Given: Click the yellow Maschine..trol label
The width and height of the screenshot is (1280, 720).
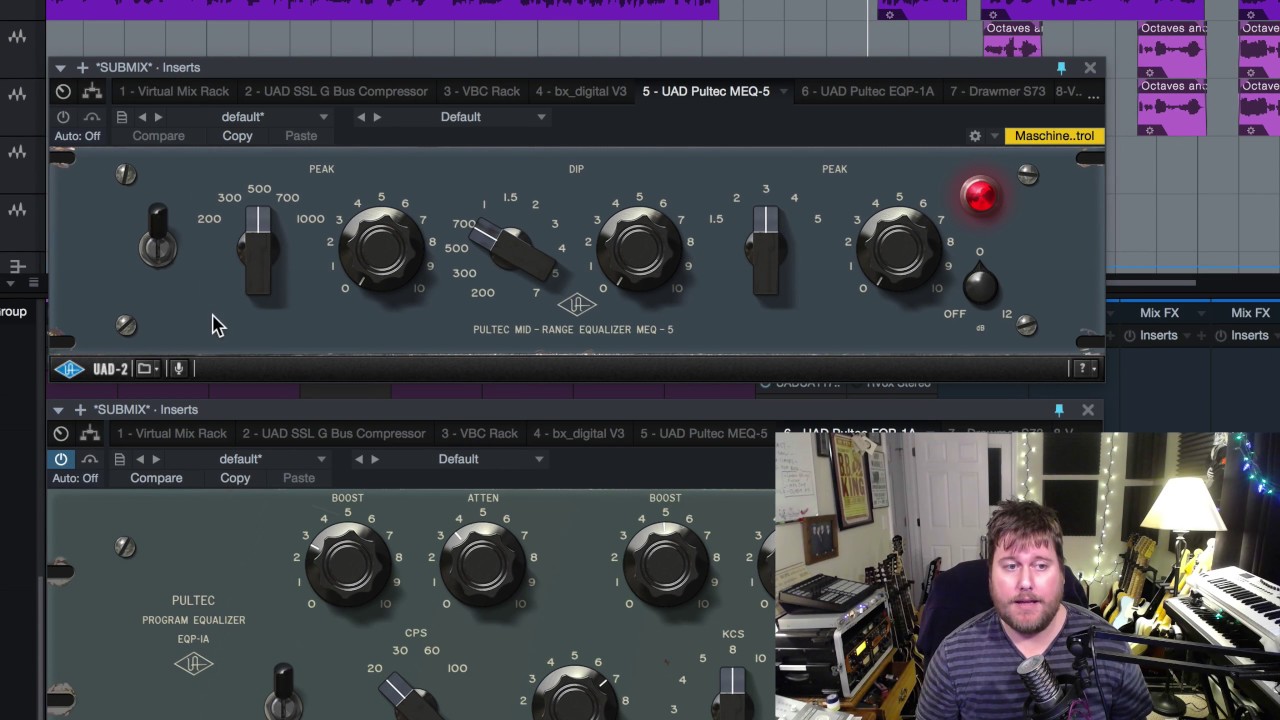Looking at the screenshot, I should click(x=1054, y=136).
